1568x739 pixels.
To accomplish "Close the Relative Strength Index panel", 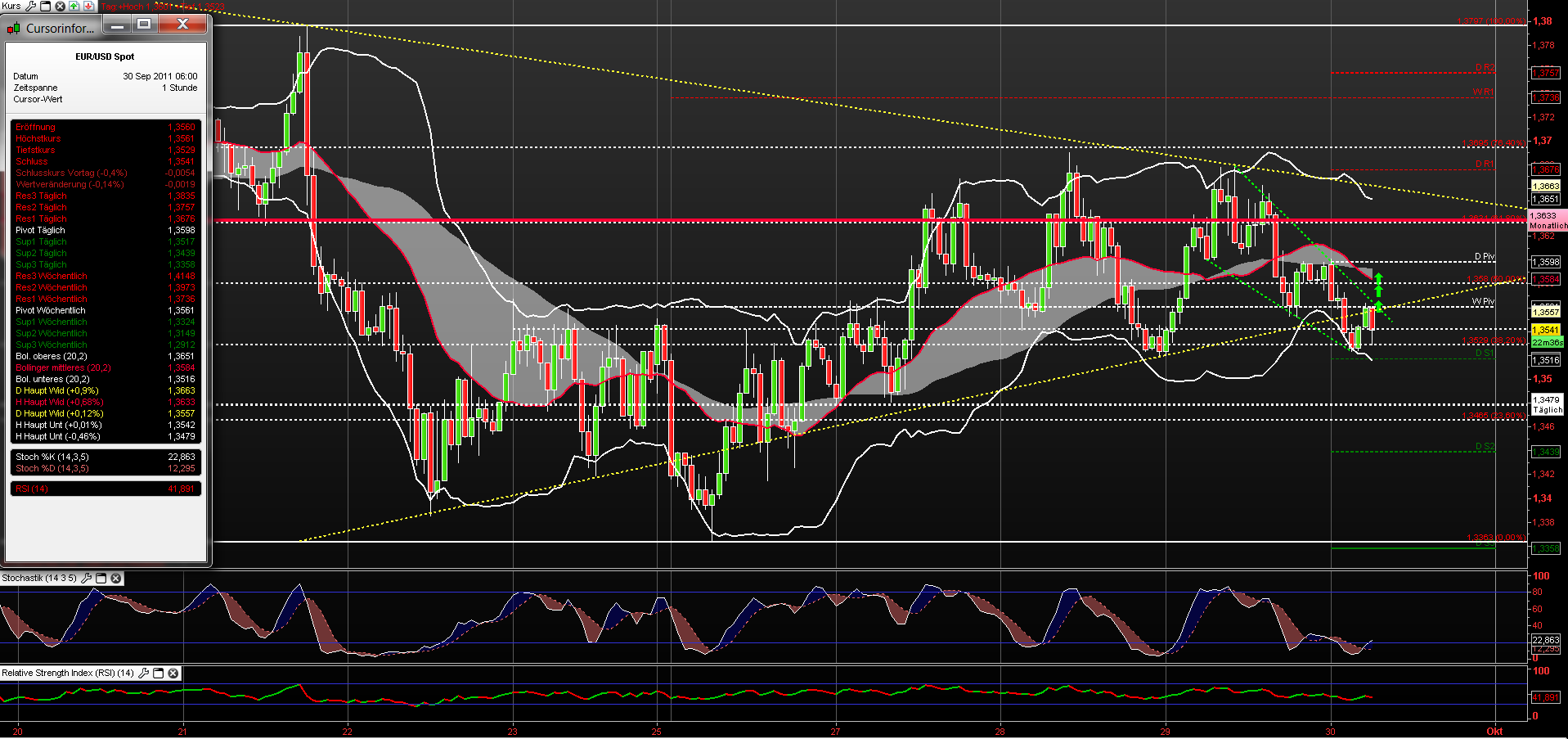I will pyautogui.click(x=173, y=673).
